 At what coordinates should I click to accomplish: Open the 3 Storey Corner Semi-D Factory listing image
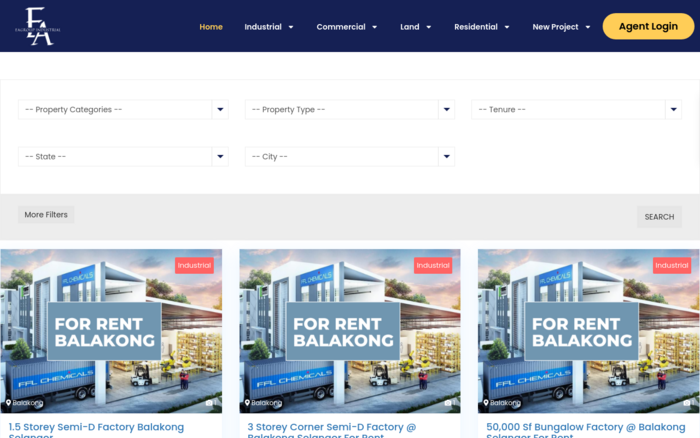coord(350,331)
